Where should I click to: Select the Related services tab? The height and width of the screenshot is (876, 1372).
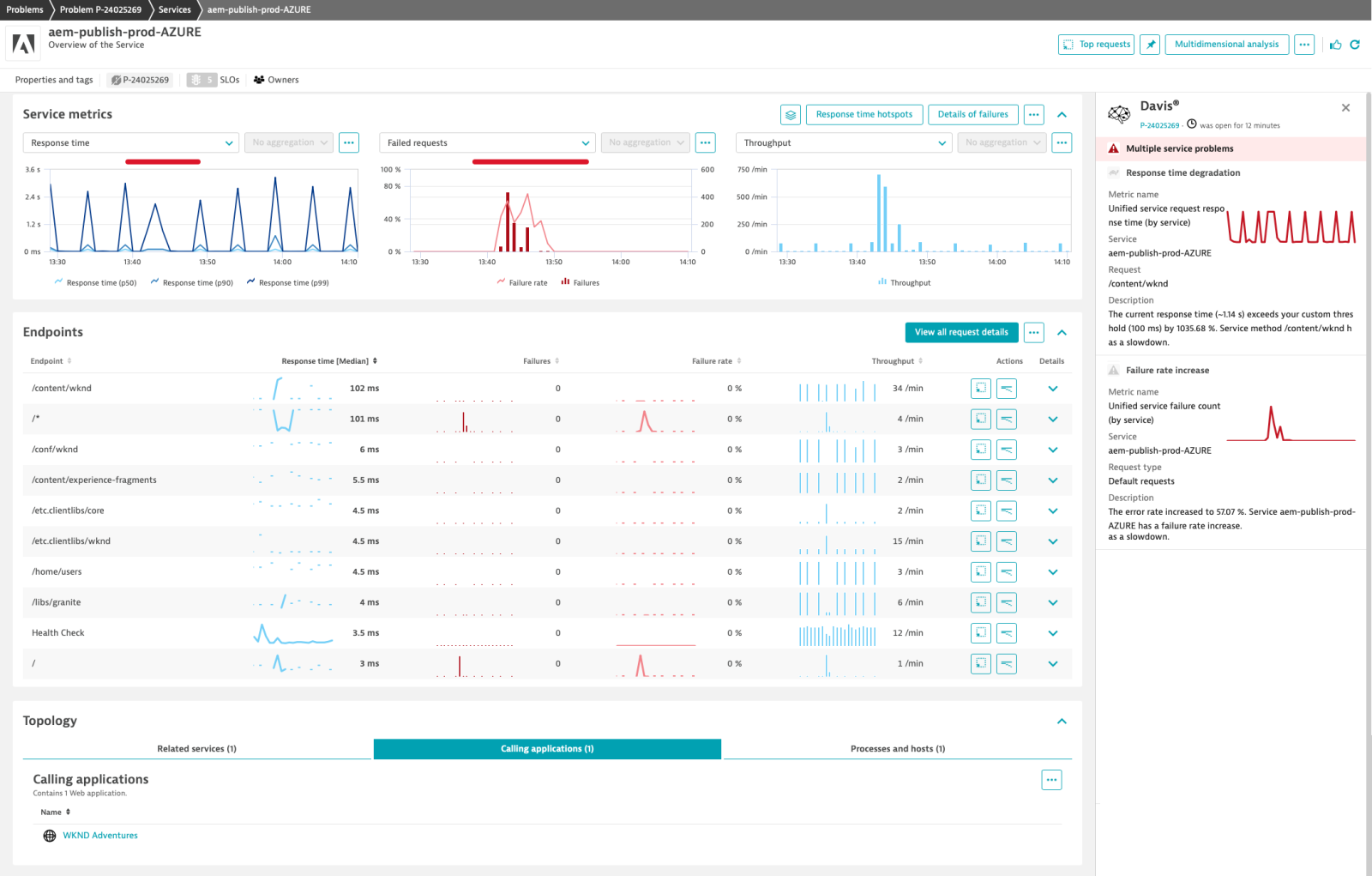coord(196,748)
